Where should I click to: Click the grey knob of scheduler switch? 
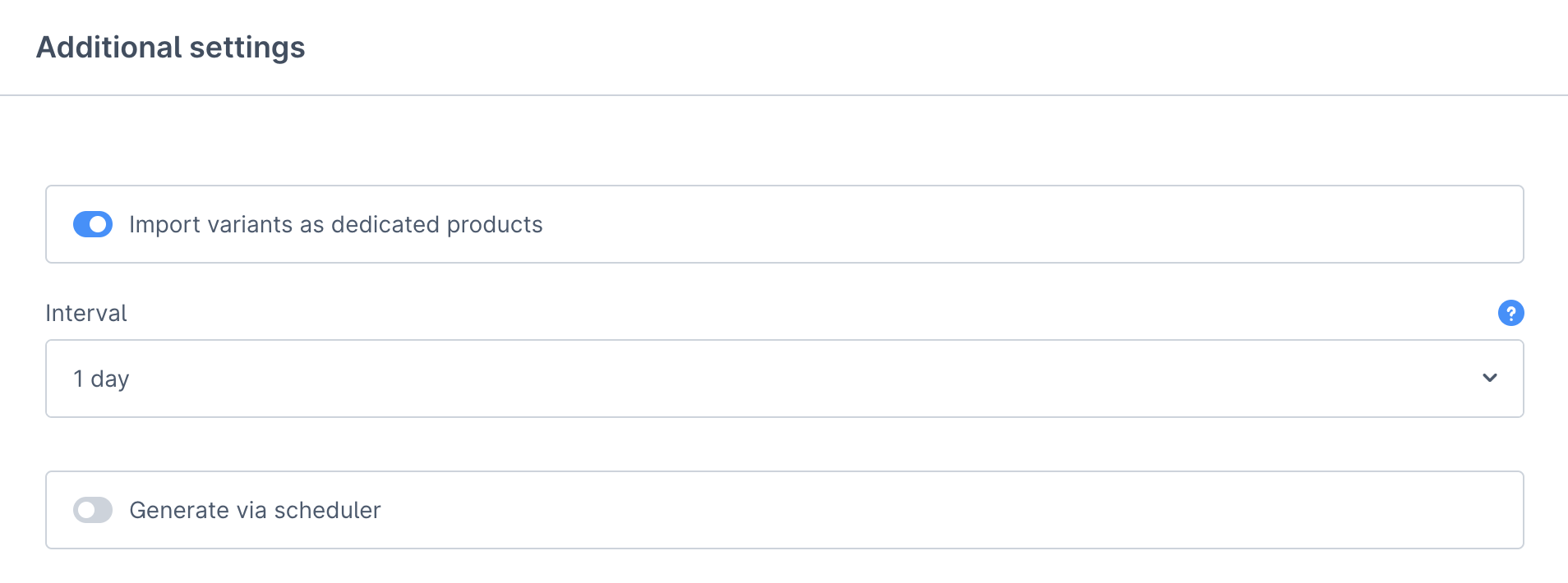86,510
